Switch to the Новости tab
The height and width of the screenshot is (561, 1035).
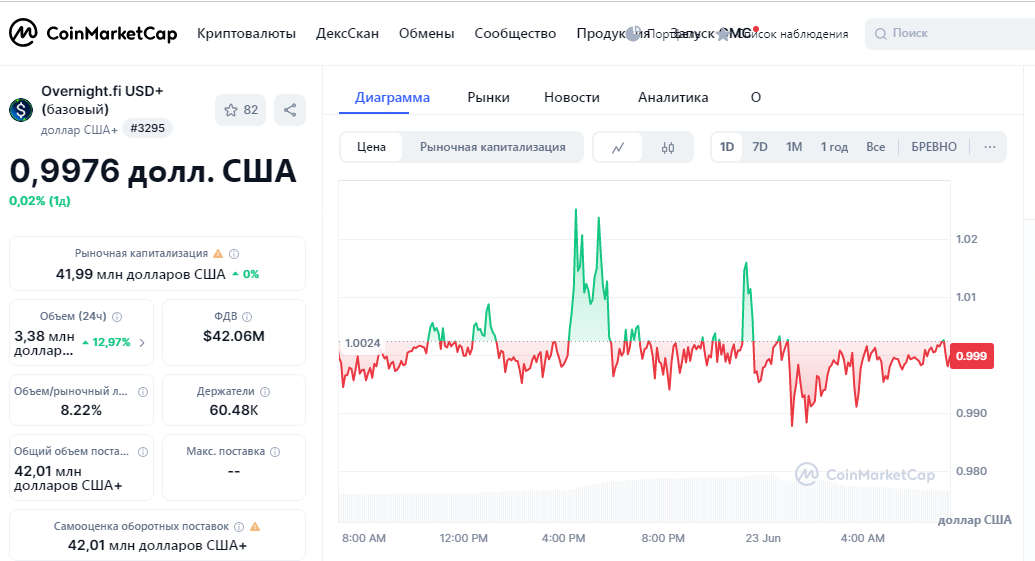[572, 98]
